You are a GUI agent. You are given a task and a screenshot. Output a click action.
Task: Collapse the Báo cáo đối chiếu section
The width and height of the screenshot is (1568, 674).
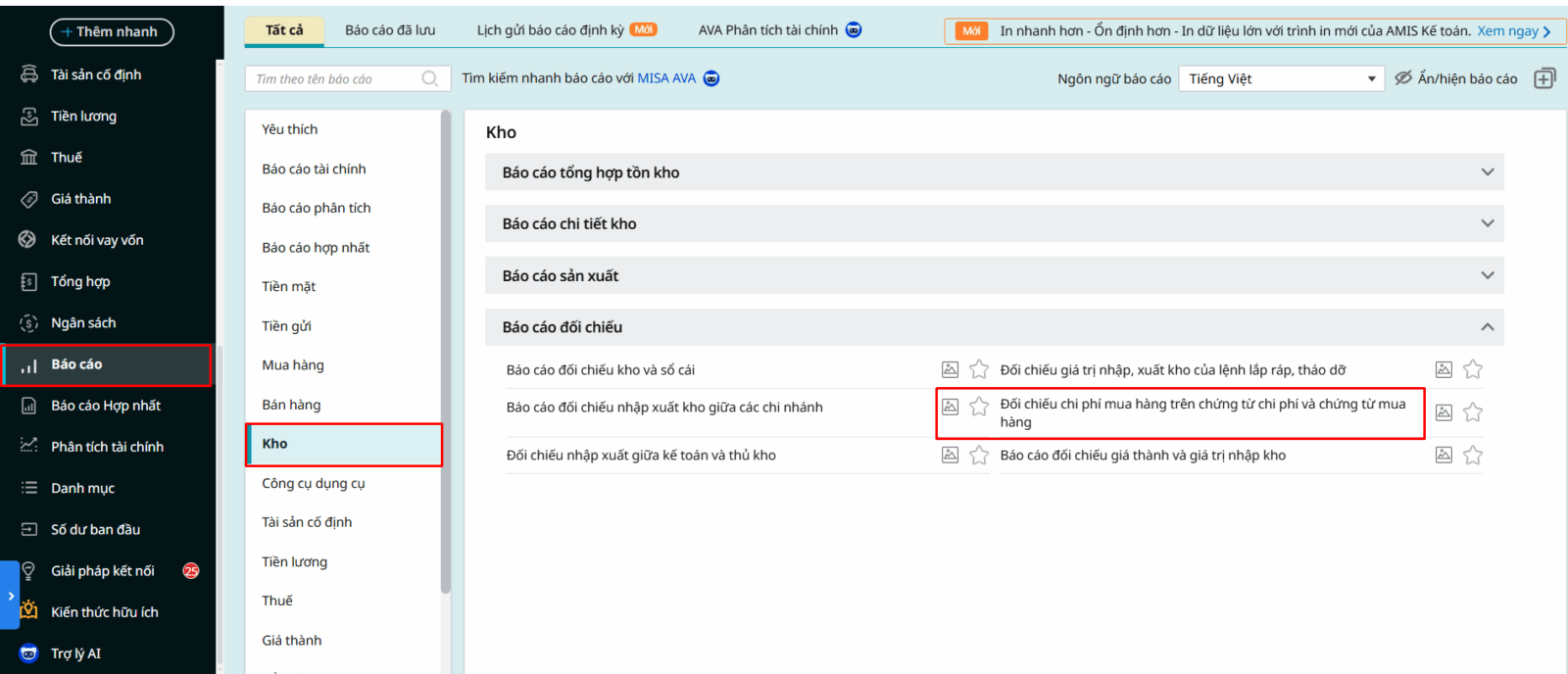click(1487, 327)
